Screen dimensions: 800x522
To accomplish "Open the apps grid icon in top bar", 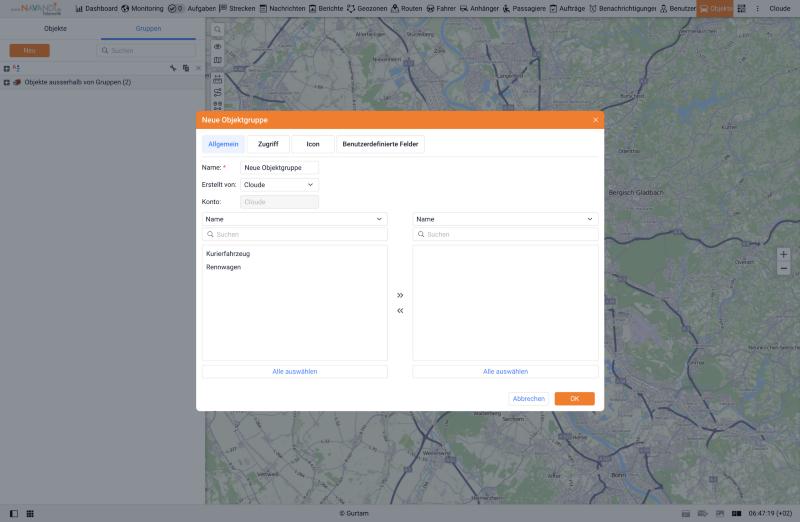I will (x=741, y=9).
